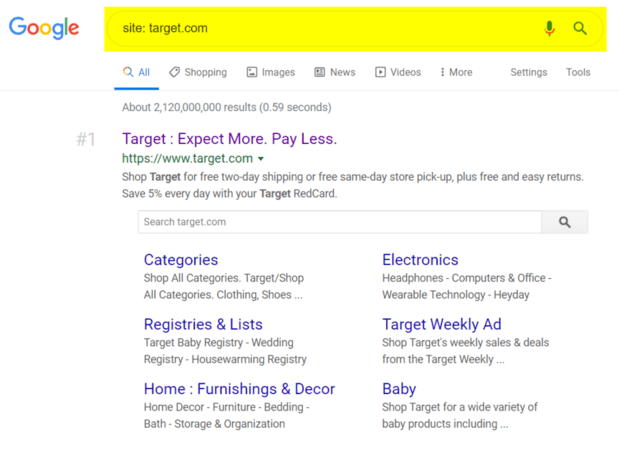The width and height of the screenshot is (619, 450).
Task: Click the Google logo
Action: (44, 28)
